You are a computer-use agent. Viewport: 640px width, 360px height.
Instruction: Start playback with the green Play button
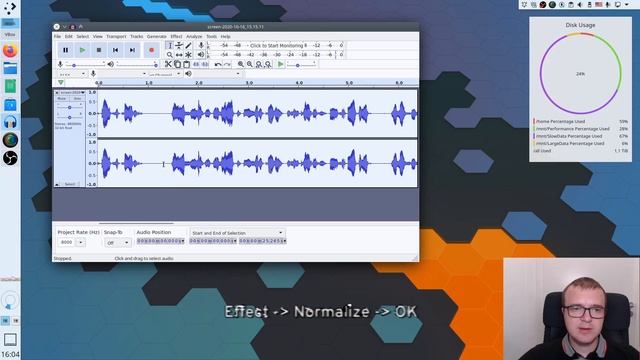click(82, 50)
